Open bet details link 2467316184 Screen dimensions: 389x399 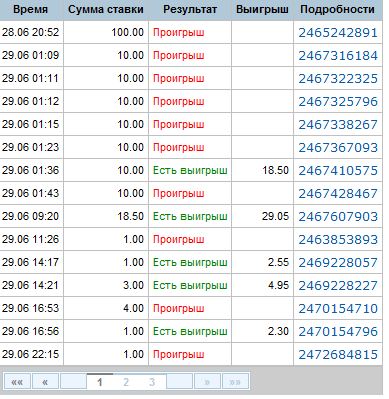pos(338,56)
